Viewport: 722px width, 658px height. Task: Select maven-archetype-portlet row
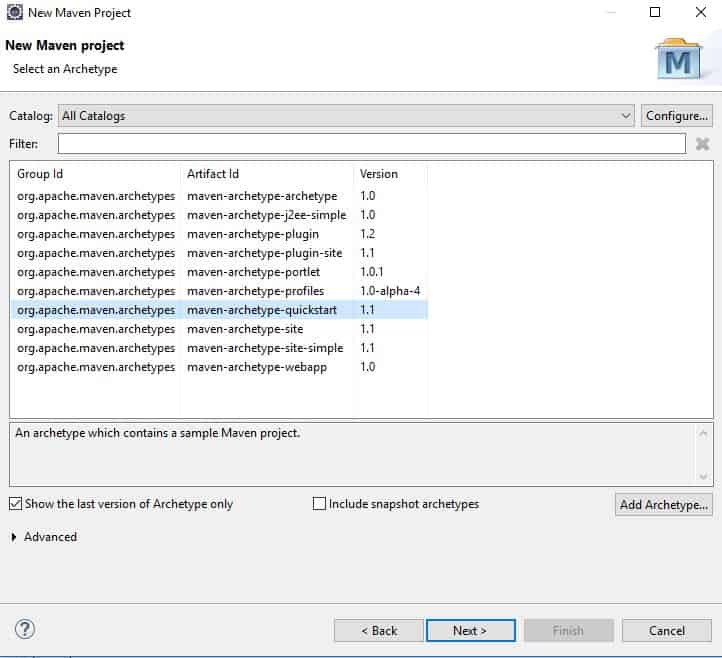click(x=219, y=272)
